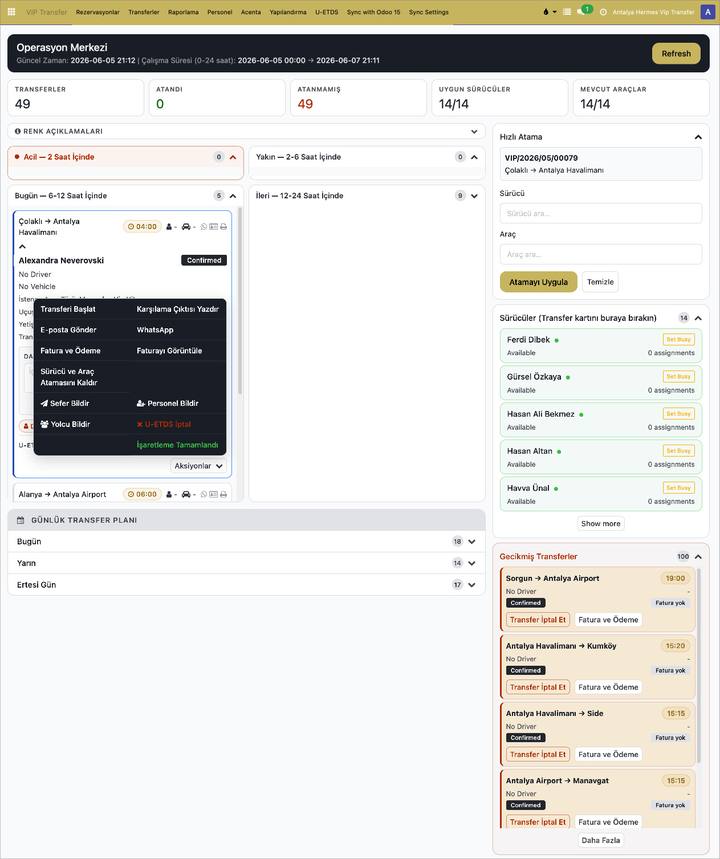The width and height of the screenshot is (720, 859).
Task: Collapse the Sürücüler panel
Action: (698, 318)
